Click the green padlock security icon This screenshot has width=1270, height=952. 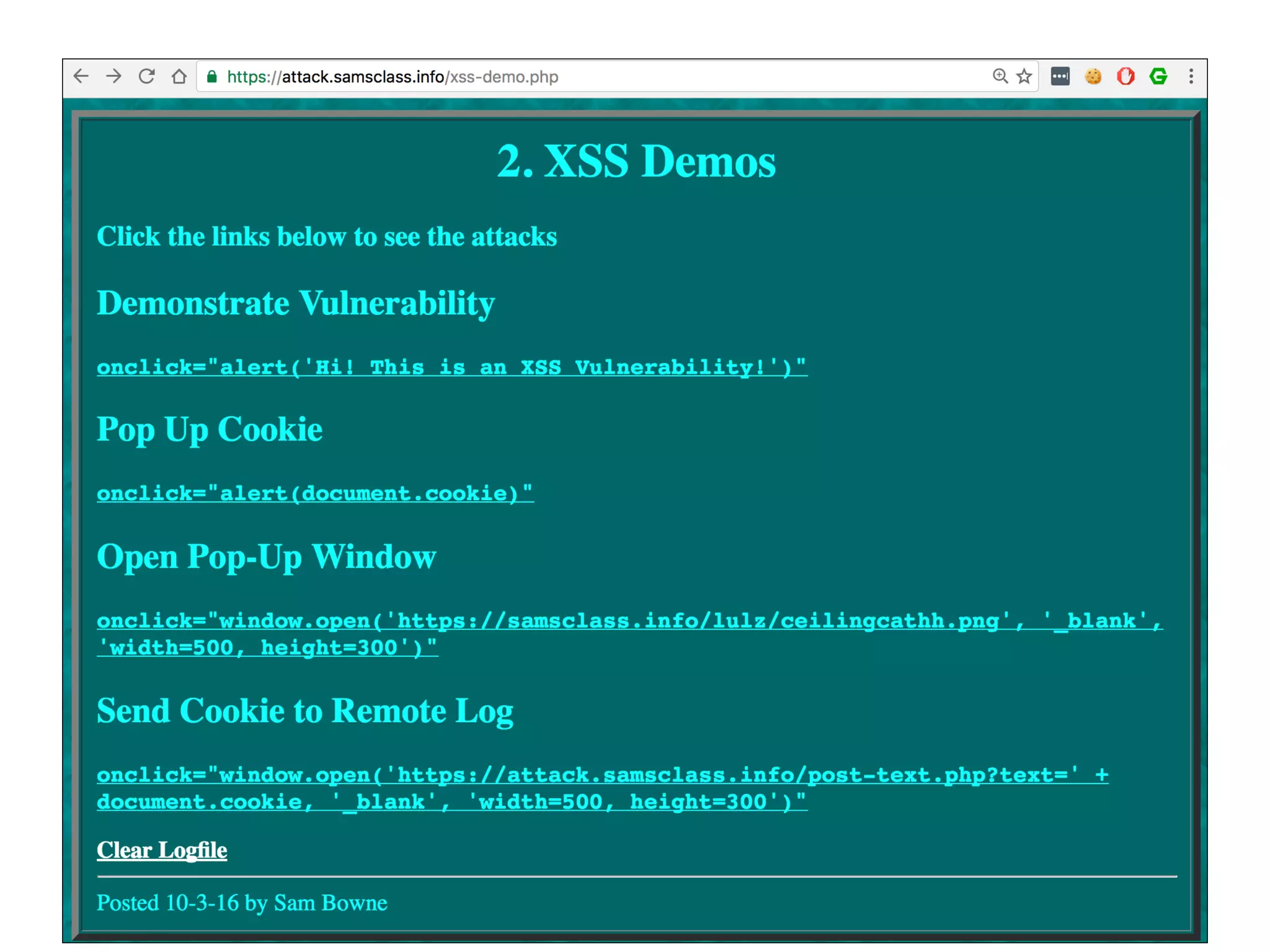pos(212,76)
